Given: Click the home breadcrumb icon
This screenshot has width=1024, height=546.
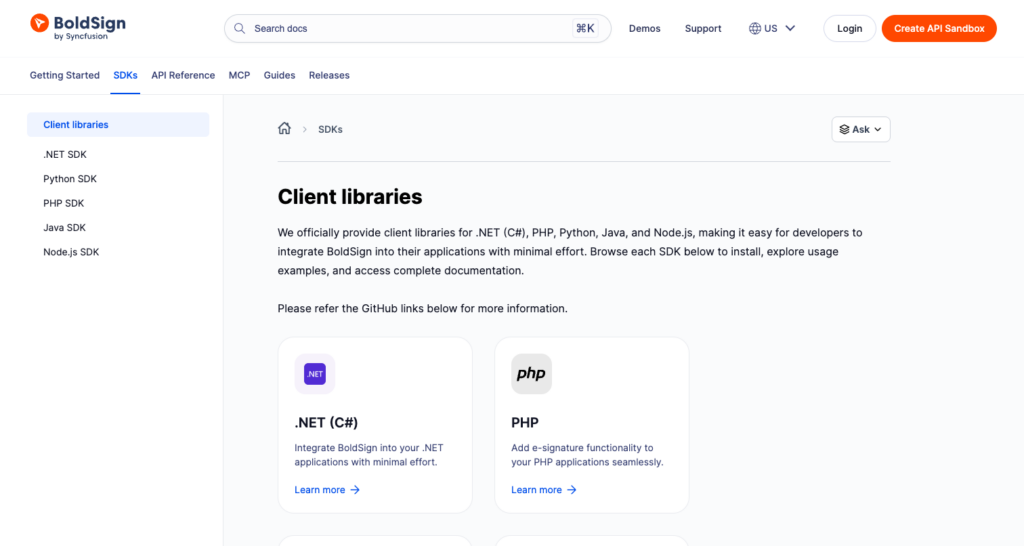Looking at the screenshot, I should coord(284,129).
